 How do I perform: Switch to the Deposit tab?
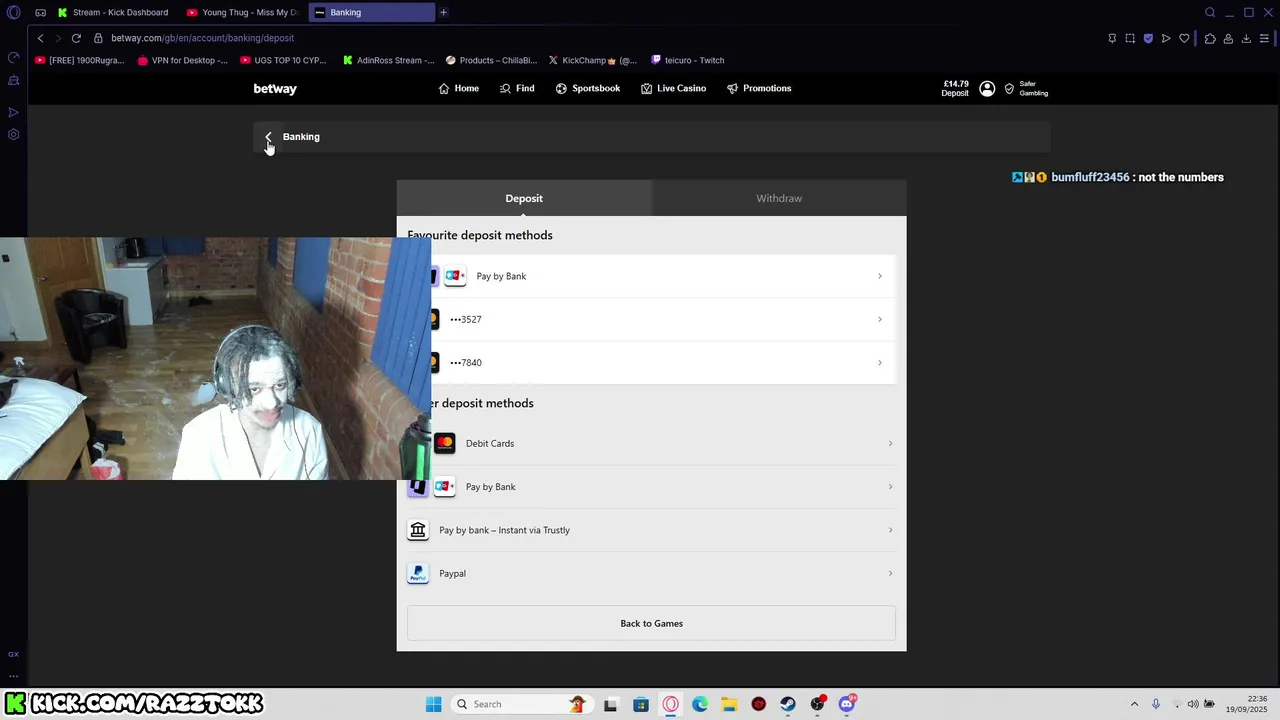coord(524,198)
